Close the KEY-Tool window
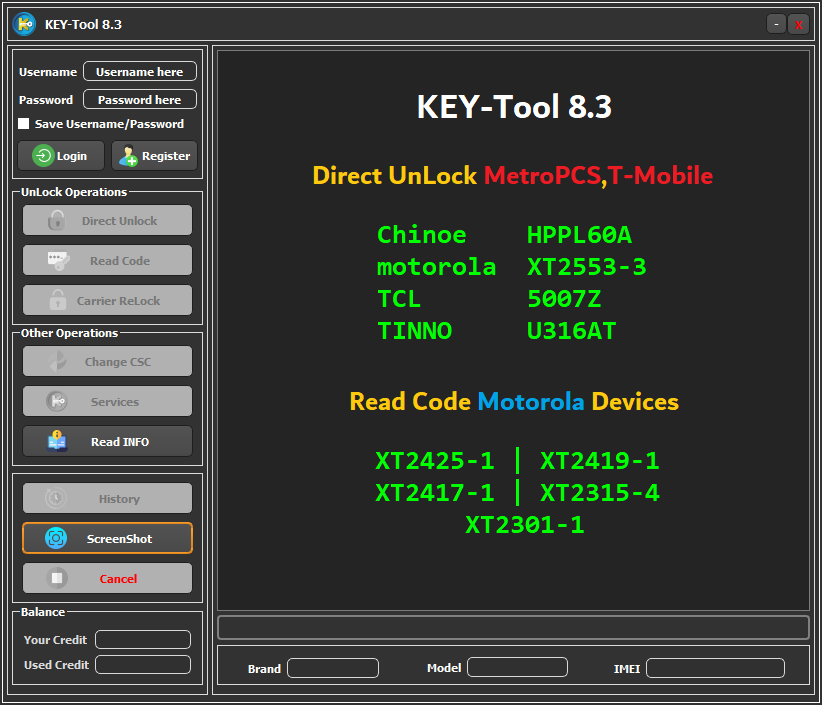The height and width of the screenshot is (705, 822). point(799,24)
